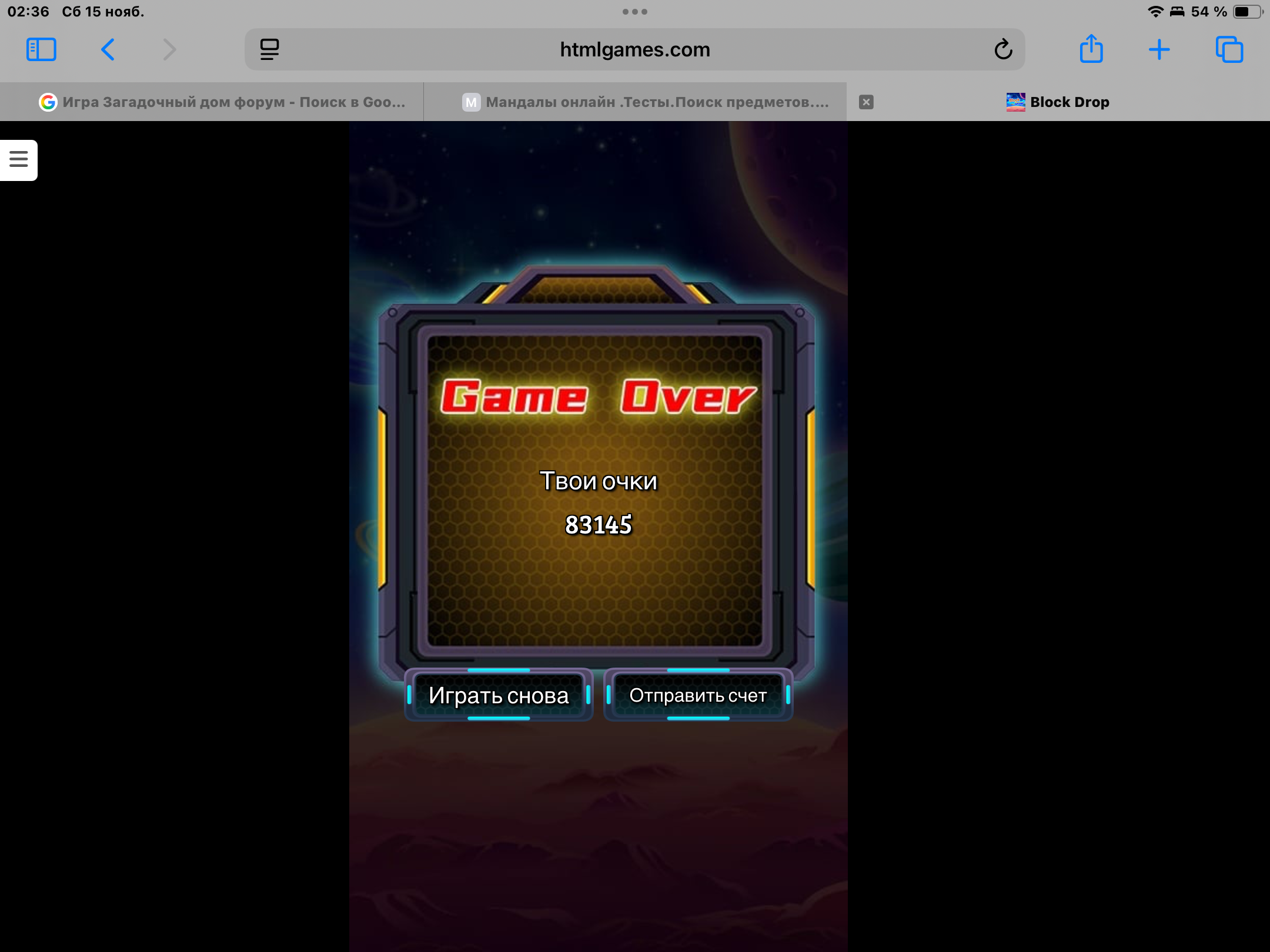Switch to the Google search tab

[223, 102]
